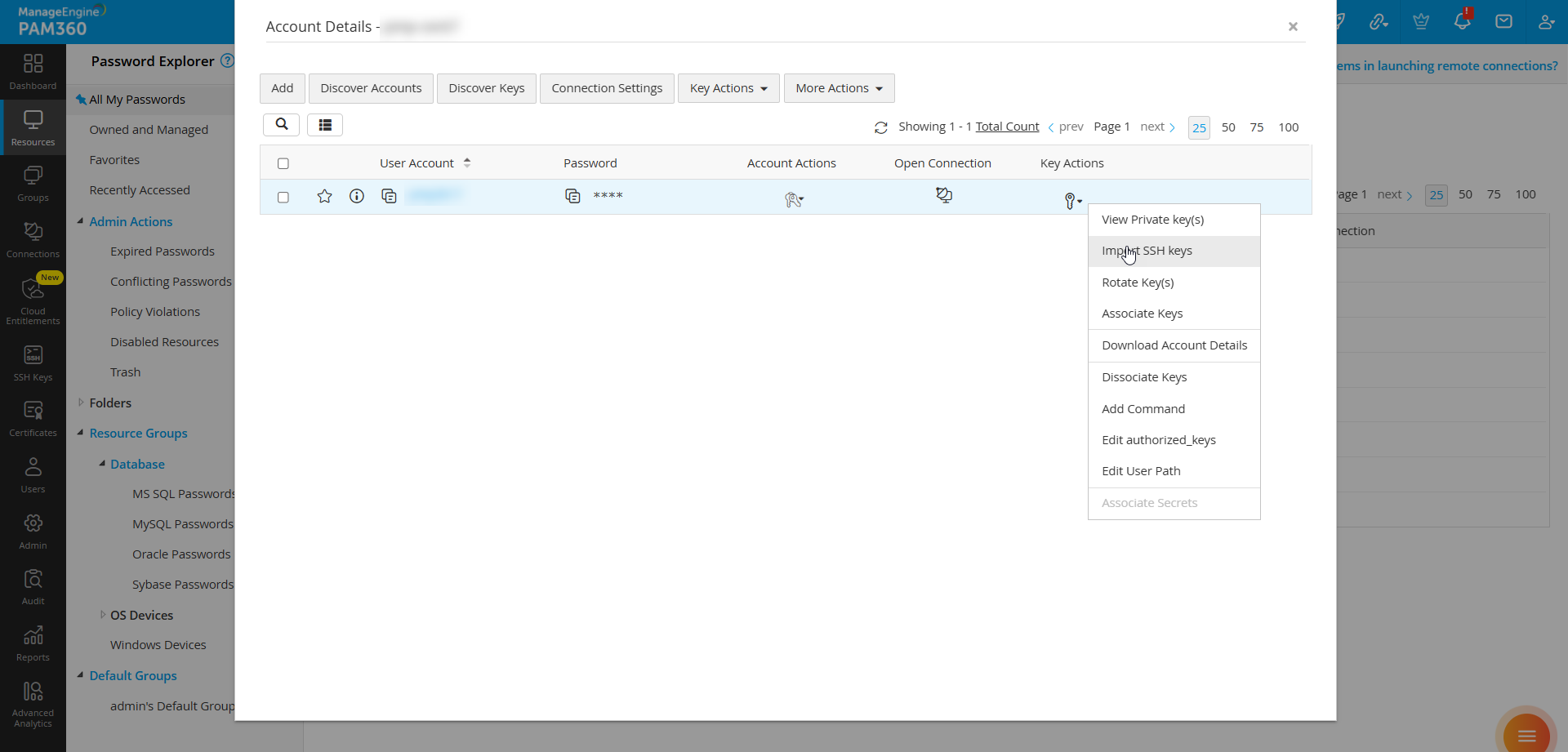Viewport: 1568px width, 752px height.
Task: Click the Discover Accounts button
Action: (371, 88)
